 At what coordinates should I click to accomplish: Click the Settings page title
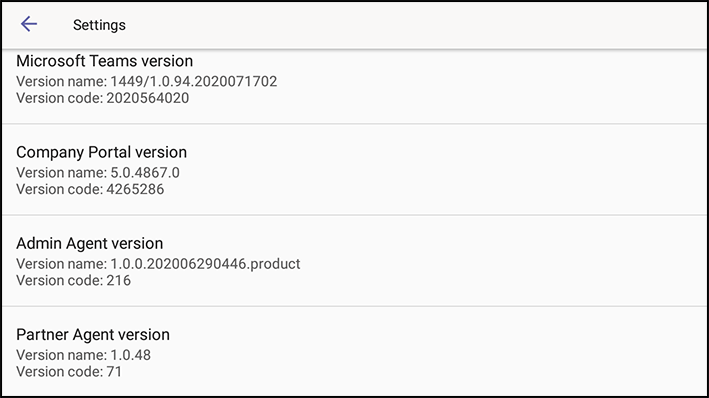pyautogui.click(x=99, y=25)
